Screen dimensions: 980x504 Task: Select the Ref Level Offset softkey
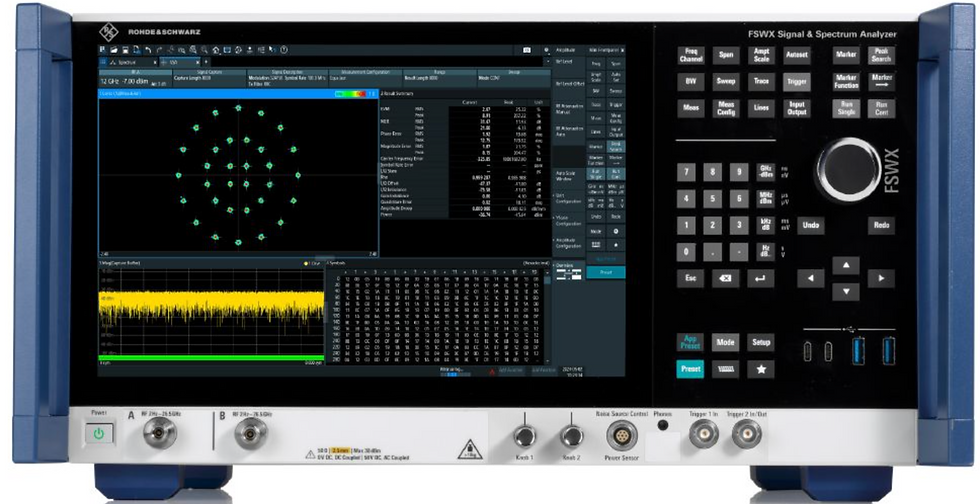[569, 89]
